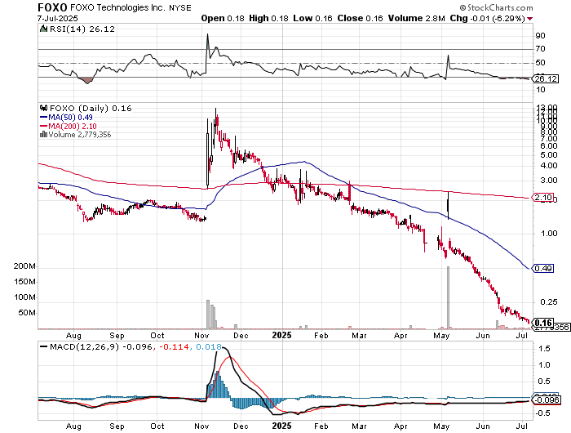Click the 50M volume axis label
Screen dimensions: 571x433
tap(27, 313)
